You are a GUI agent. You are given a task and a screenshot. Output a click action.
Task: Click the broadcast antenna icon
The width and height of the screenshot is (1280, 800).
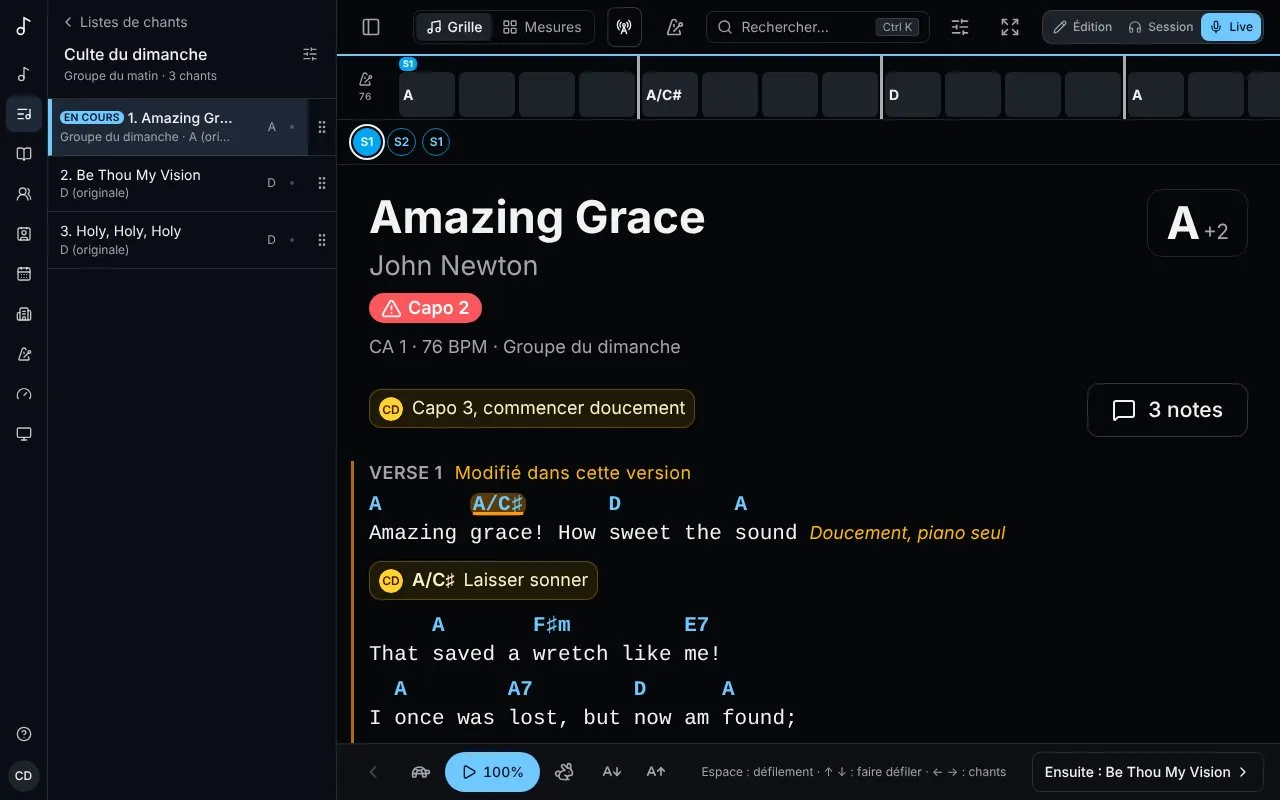[624, 27]
